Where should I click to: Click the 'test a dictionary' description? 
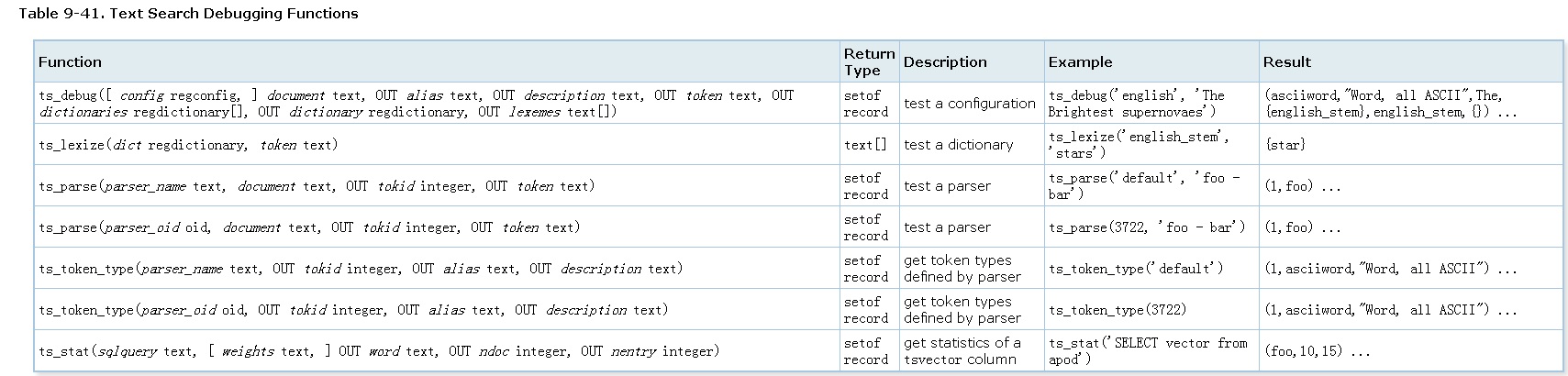point(958,145)
